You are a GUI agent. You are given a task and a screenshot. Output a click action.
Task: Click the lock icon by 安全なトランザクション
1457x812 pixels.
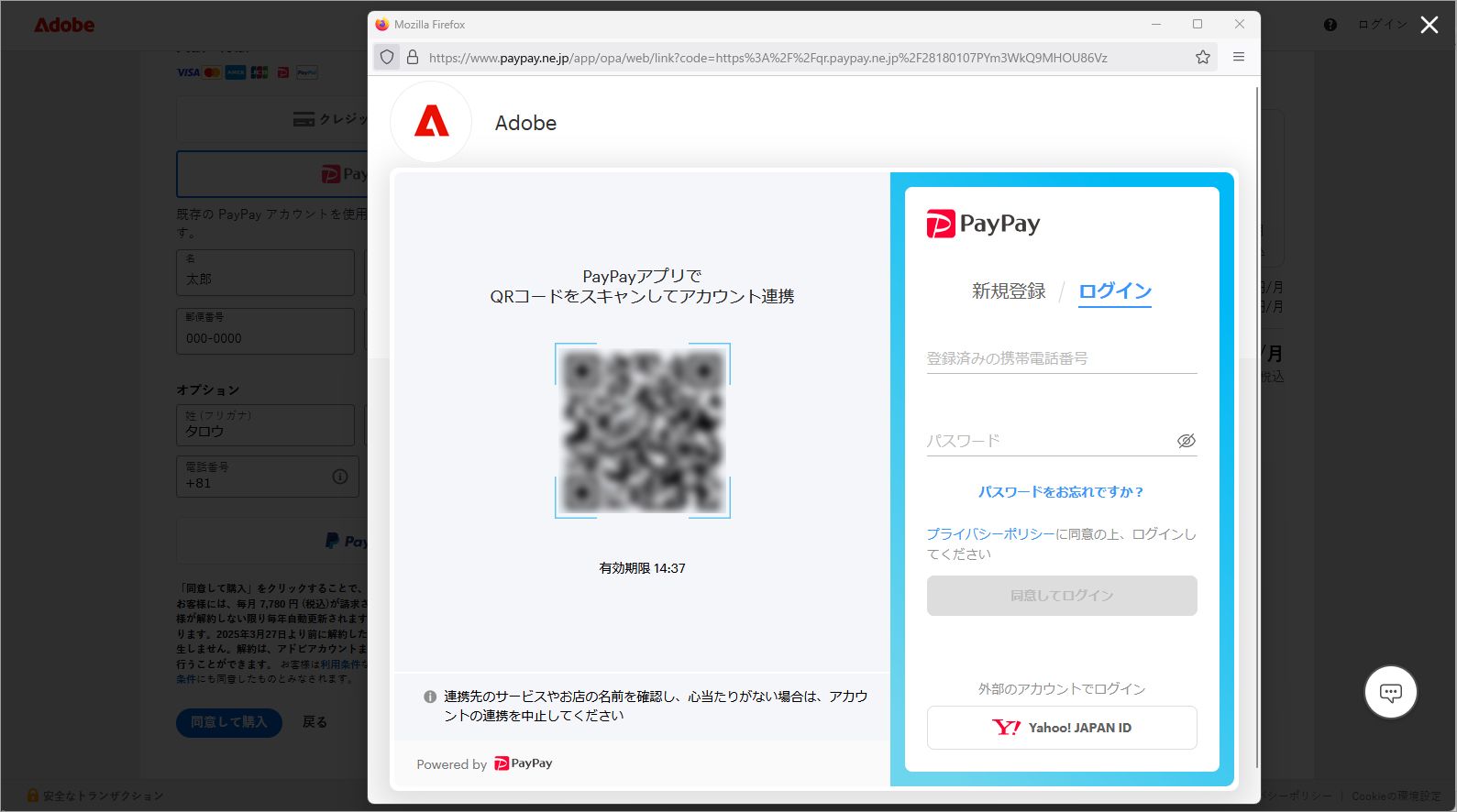coord(33,796)
